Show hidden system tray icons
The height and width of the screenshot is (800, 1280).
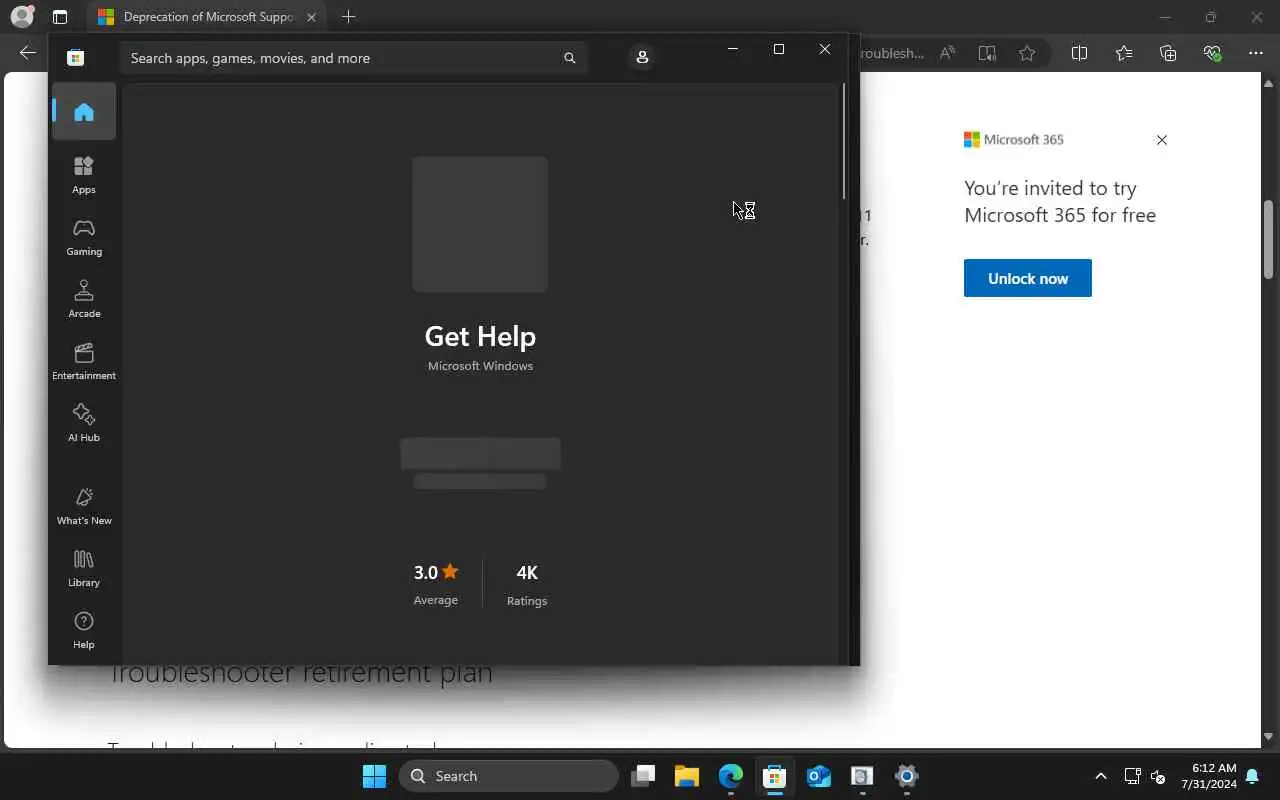coord(1101,776)
